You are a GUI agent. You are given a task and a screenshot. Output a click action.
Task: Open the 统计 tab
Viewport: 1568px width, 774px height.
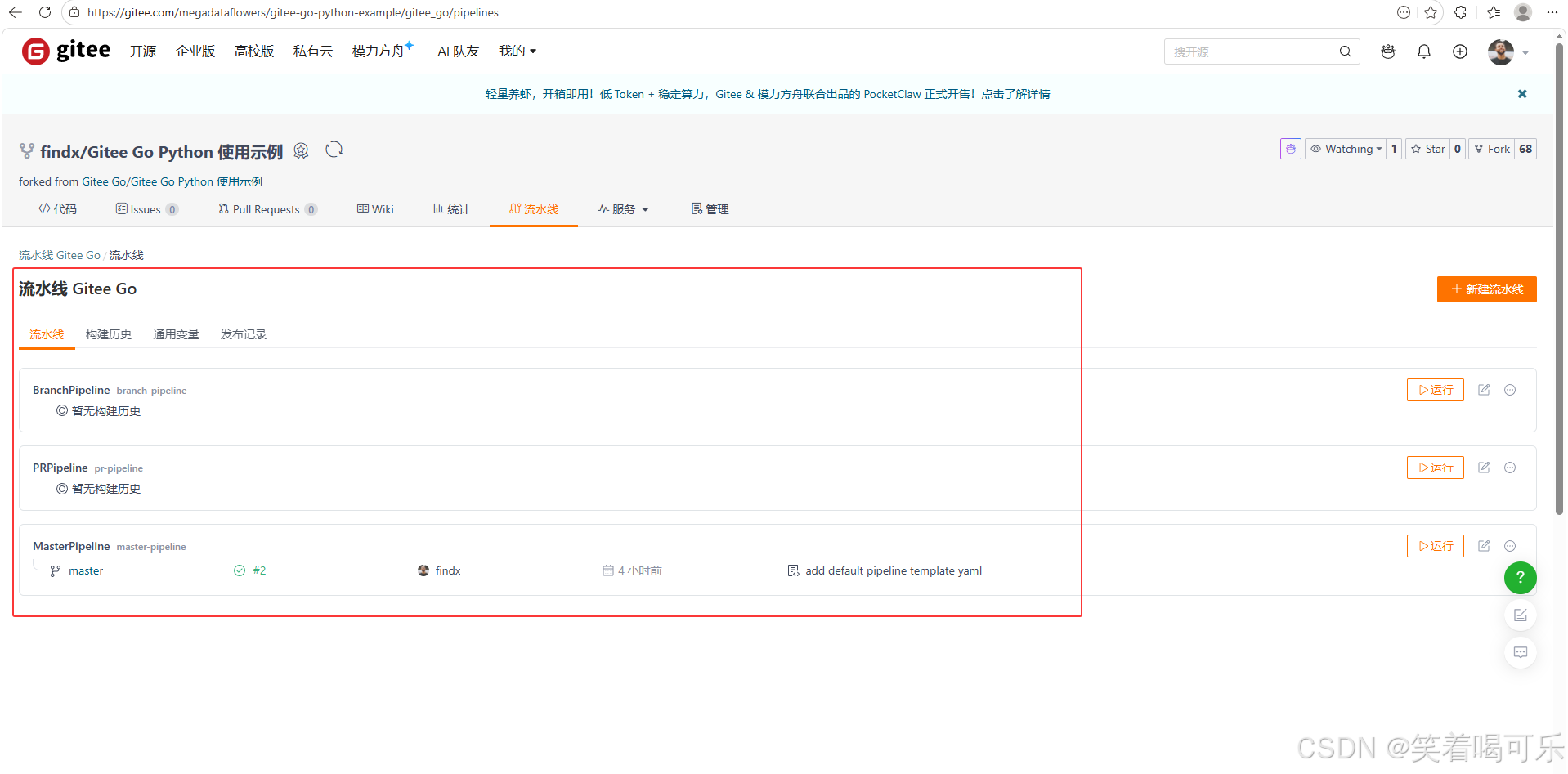[x=451, y=209]
